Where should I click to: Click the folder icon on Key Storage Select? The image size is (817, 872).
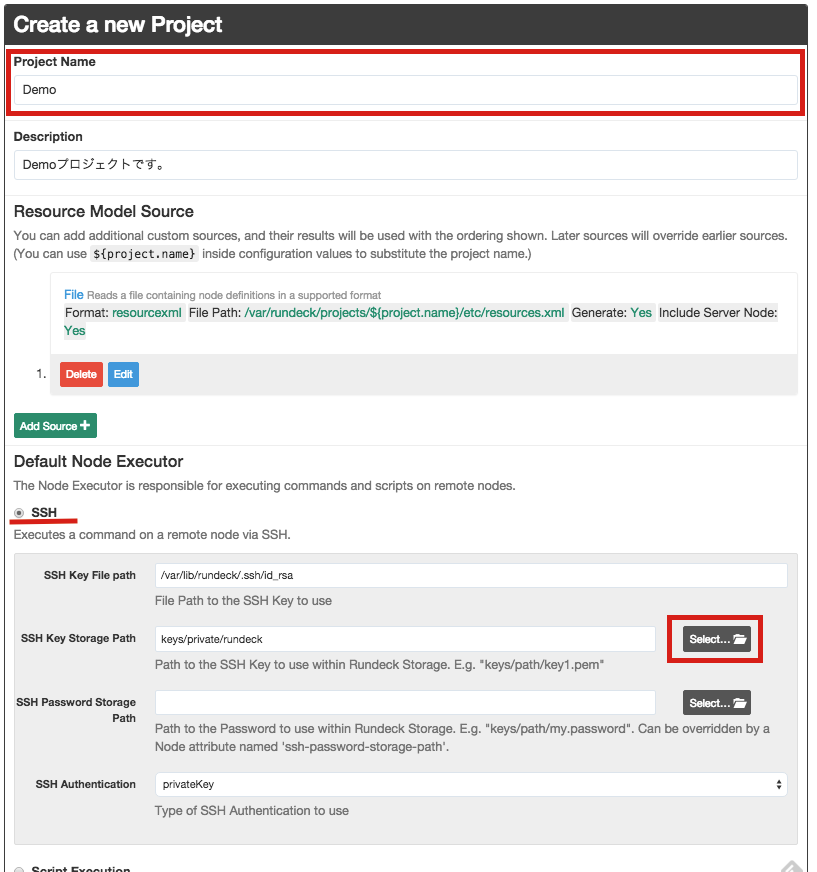tap(740, 639)
